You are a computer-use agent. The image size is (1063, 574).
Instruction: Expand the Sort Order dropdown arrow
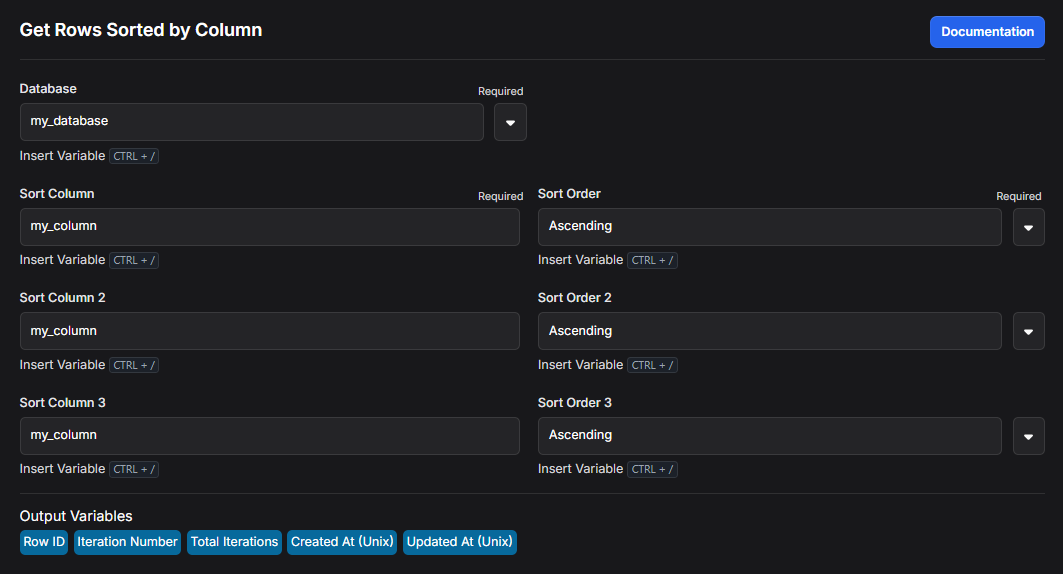coord(1028,227)
